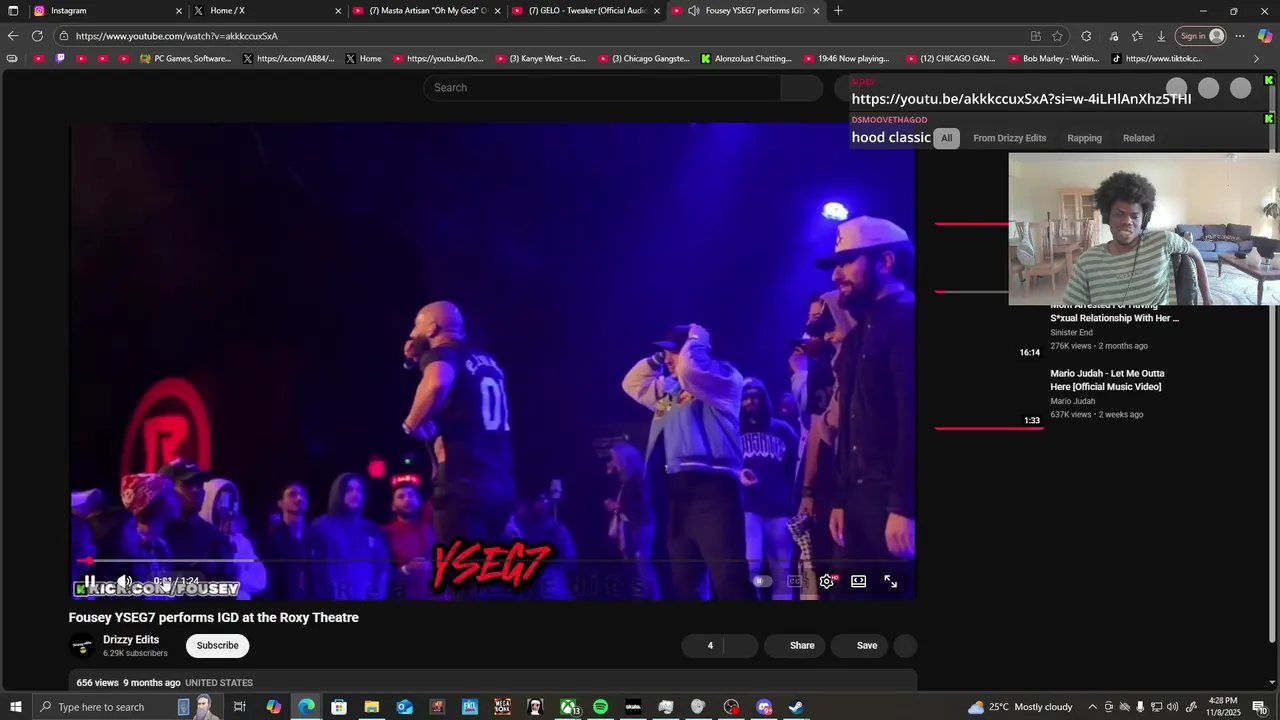Seek along the video progress bar

(x=492, y=561)
